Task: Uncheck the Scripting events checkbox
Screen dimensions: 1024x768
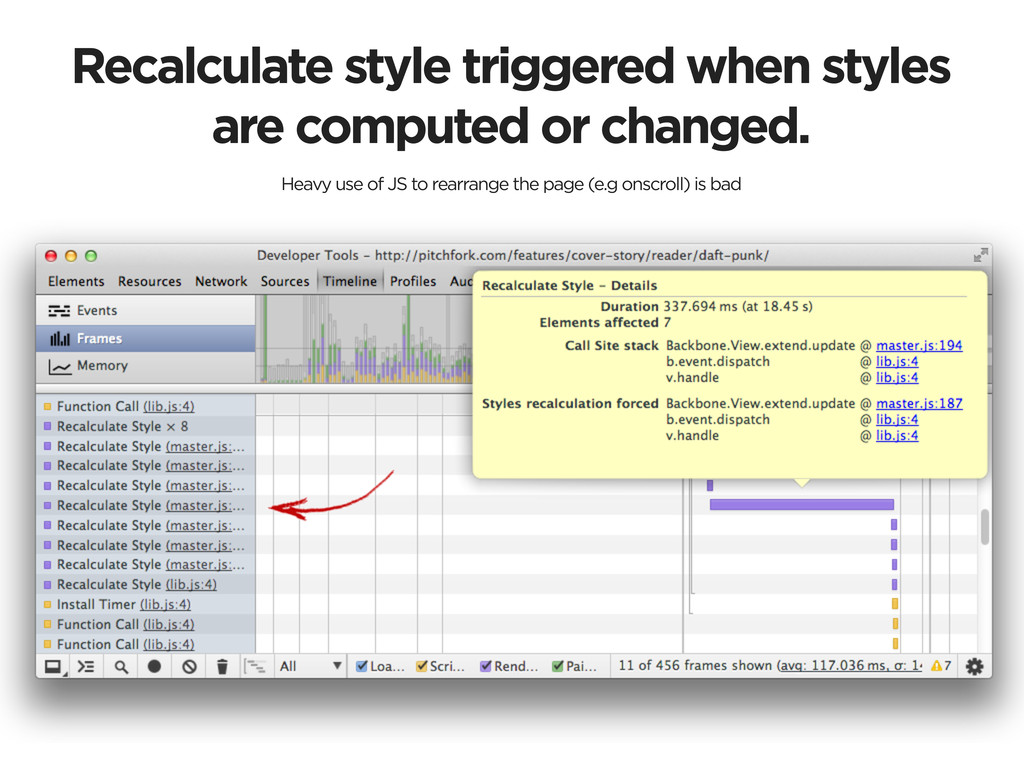Action: click(422, 666)
